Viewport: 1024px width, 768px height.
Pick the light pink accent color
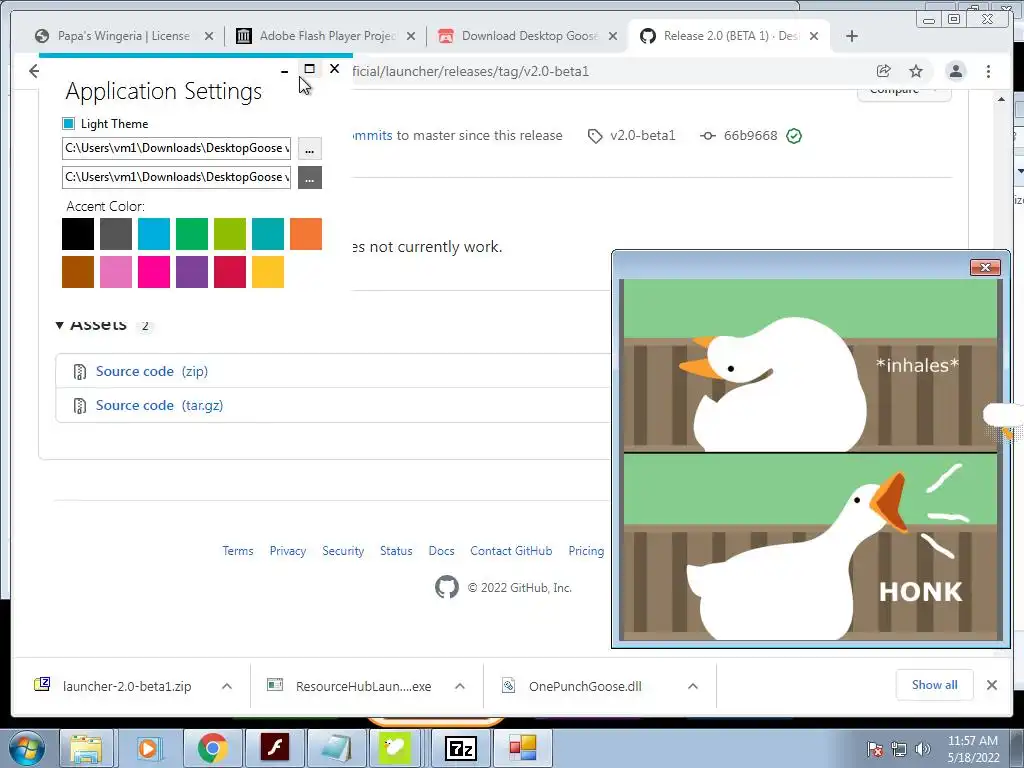pos(116,272)
